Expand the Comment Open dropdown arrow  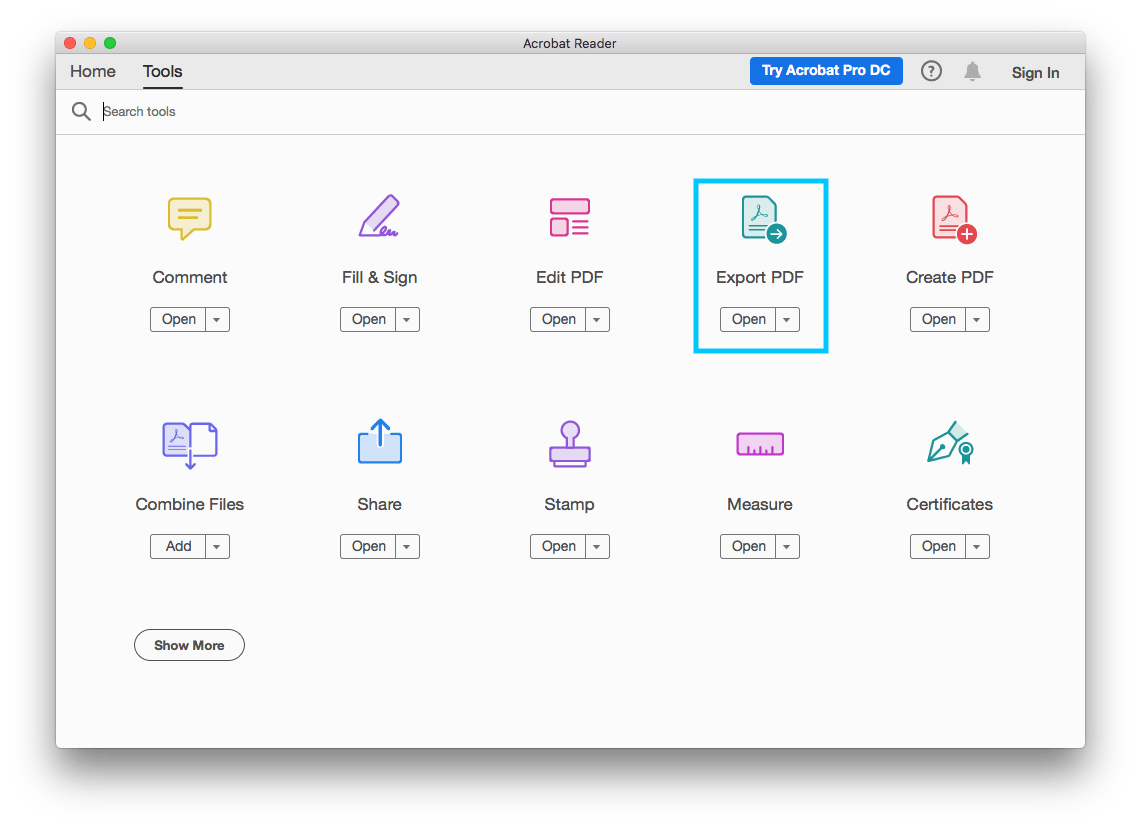click(217, 319)
